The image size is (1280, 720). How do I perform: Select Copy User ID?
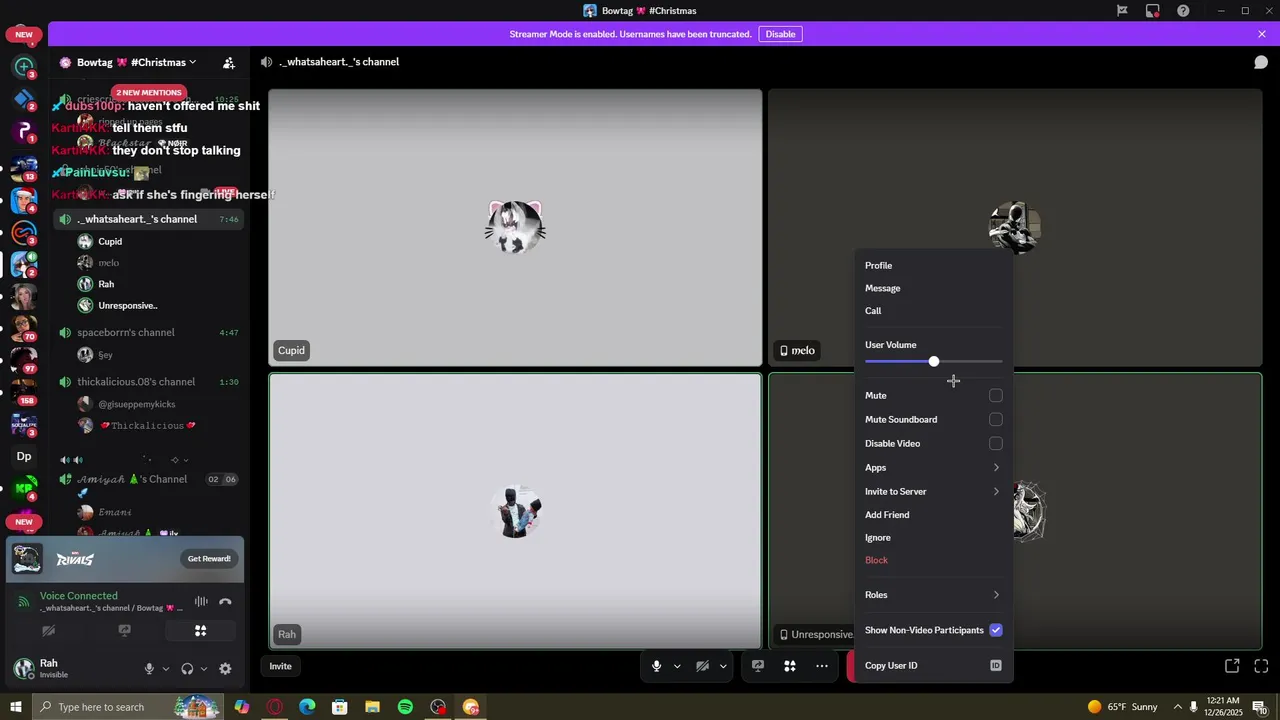(x=933, y=665)
